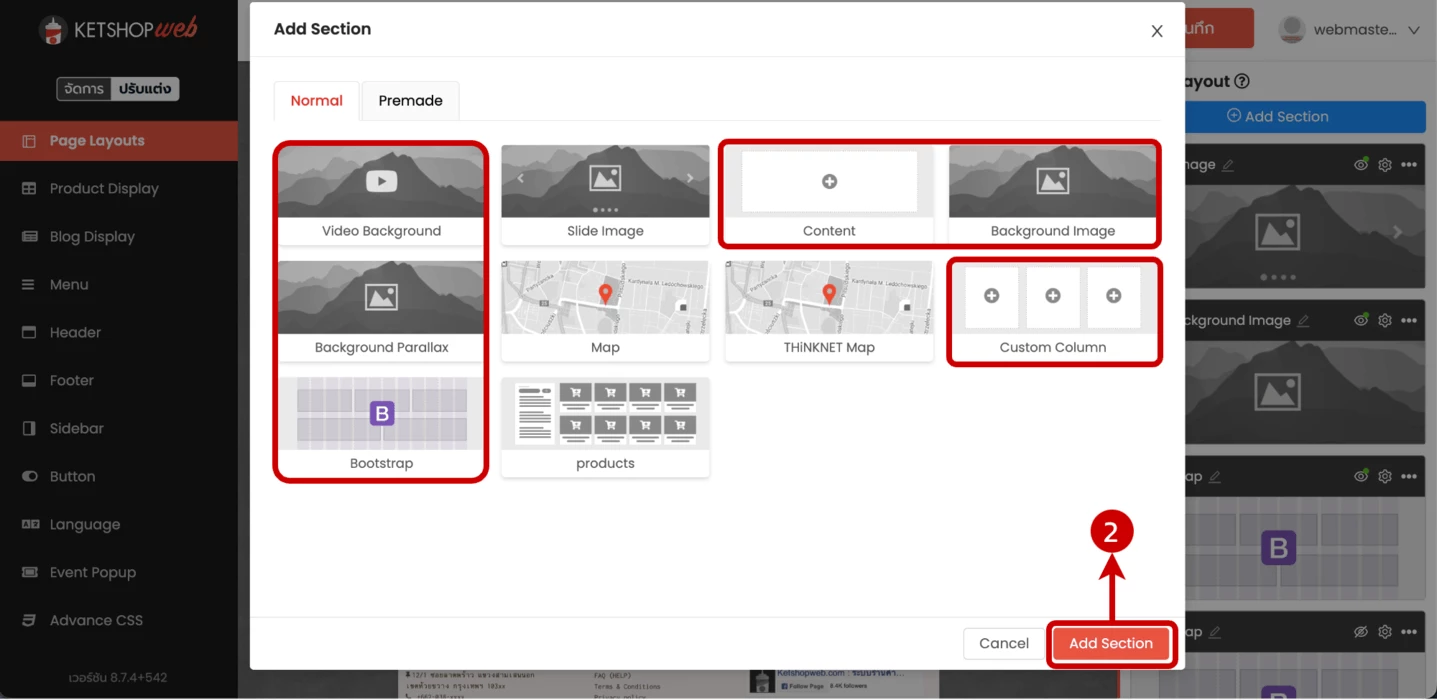The height and width of the screenshot is (700, 1437).
Task: Select the Background Parallax section thumbnail
Action: 381,311
